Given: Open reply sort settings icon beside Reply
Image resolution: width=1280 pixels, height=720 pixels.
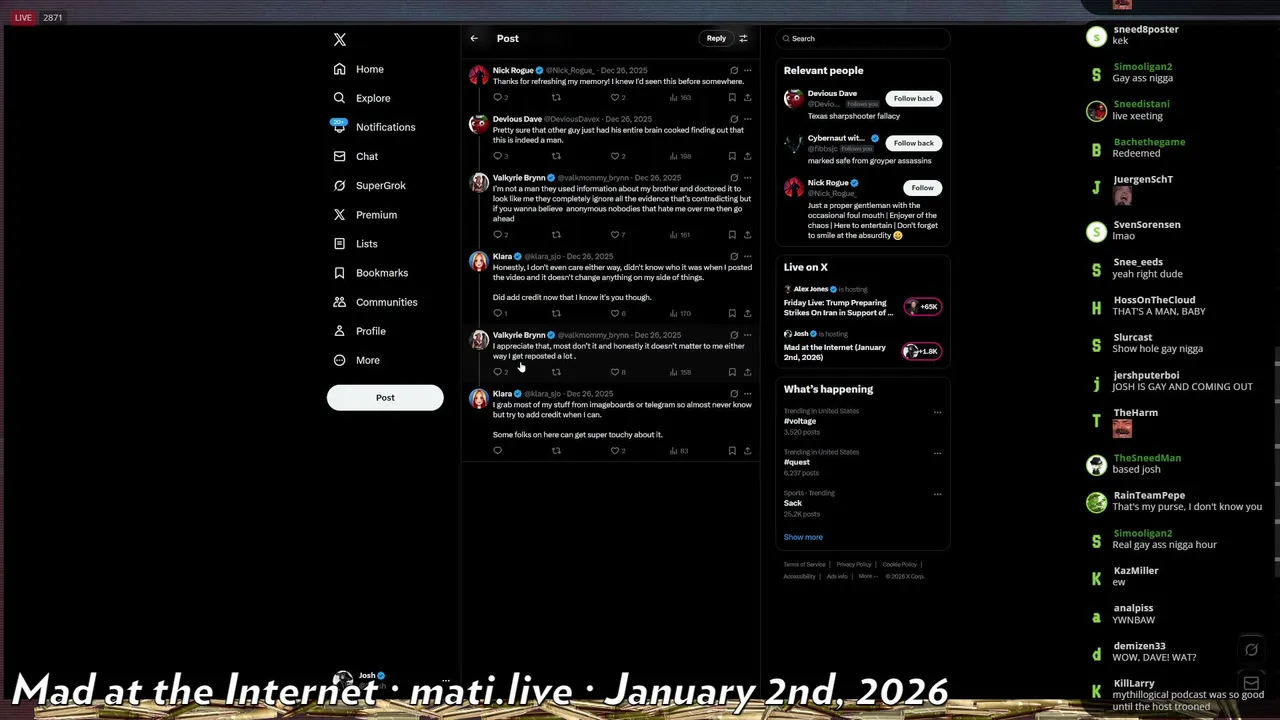Looking at the screenshot, I should 743,38.
